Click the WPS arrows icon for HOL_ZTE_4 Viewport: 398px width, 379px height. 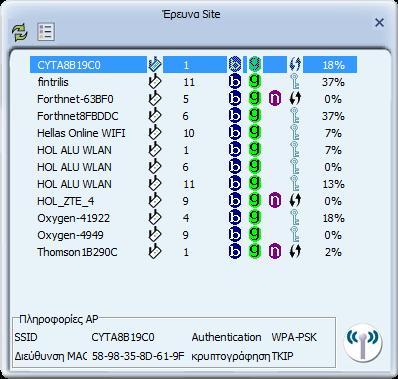pyautogui.click(x=295, y=200)
